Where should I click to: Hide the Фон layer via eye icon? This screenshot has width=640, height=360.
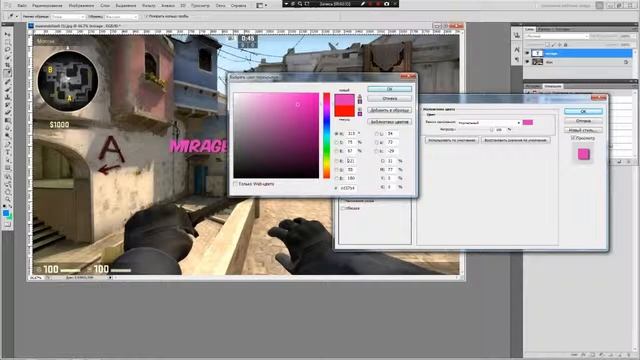[527, 62]
